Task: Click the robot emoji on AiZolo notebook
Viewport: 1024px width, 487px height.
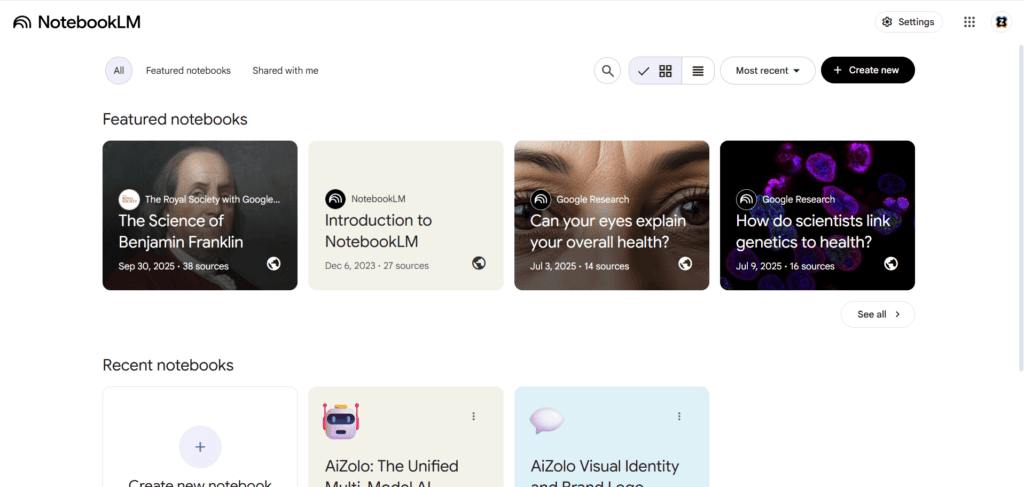Action: click(341, 421)
